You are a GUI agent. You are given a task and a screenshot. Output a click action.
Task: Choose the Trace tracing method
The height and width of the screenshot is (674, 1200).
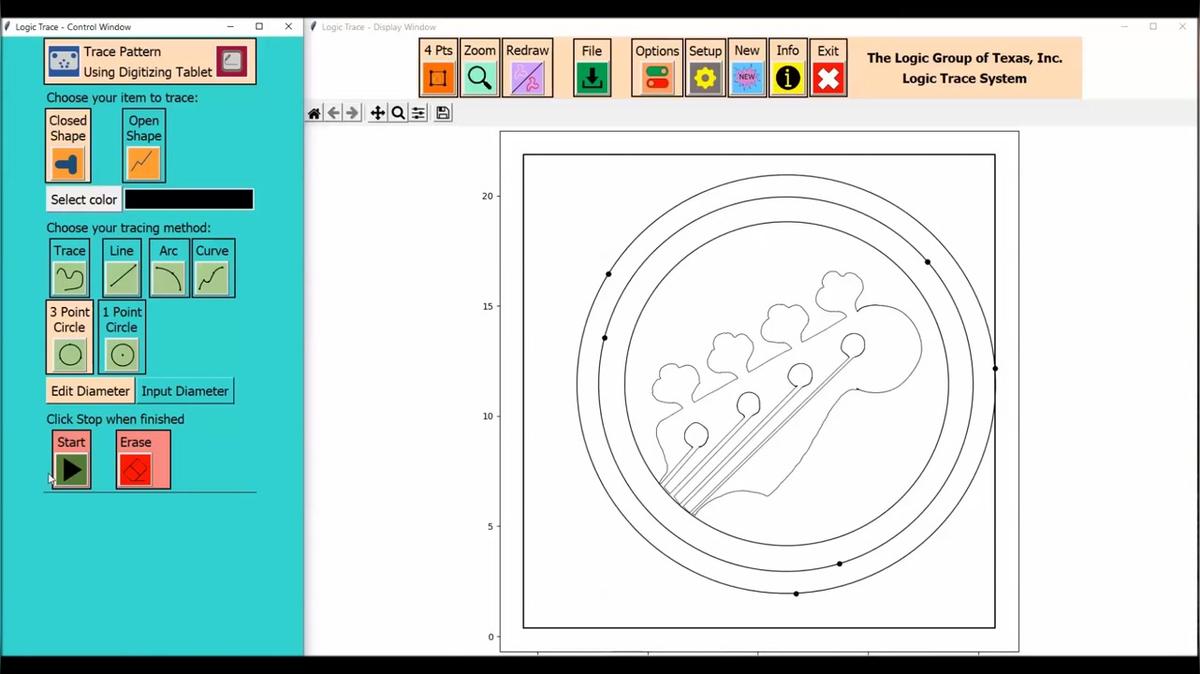click(x=70, y=268)
